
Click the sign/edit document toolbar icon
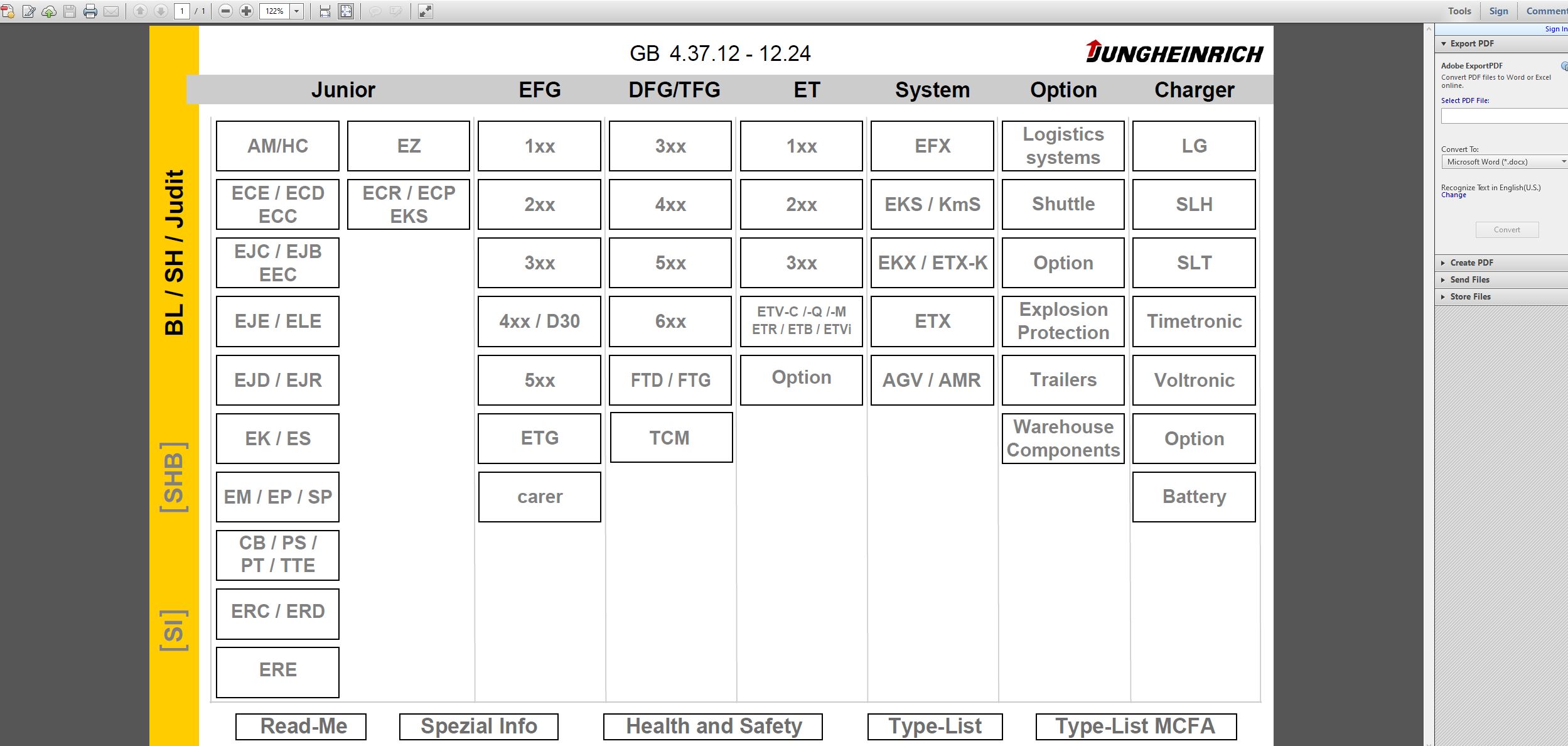click(29, 11)
